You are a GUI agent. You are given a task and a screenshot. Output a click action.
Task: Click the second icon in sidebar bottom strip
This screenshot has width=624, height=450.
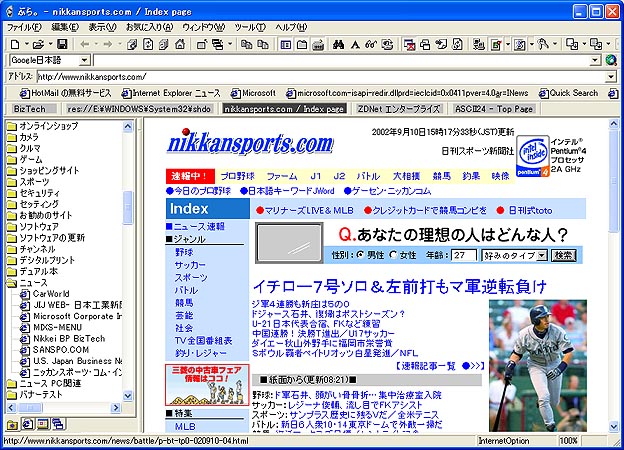coord(28,424)
